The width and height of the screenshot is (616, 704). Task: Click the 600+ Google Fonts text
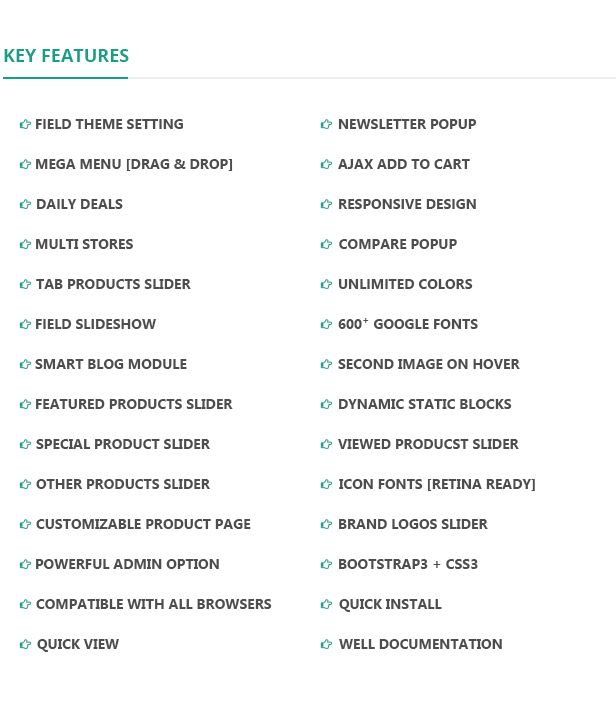(408, 324)
